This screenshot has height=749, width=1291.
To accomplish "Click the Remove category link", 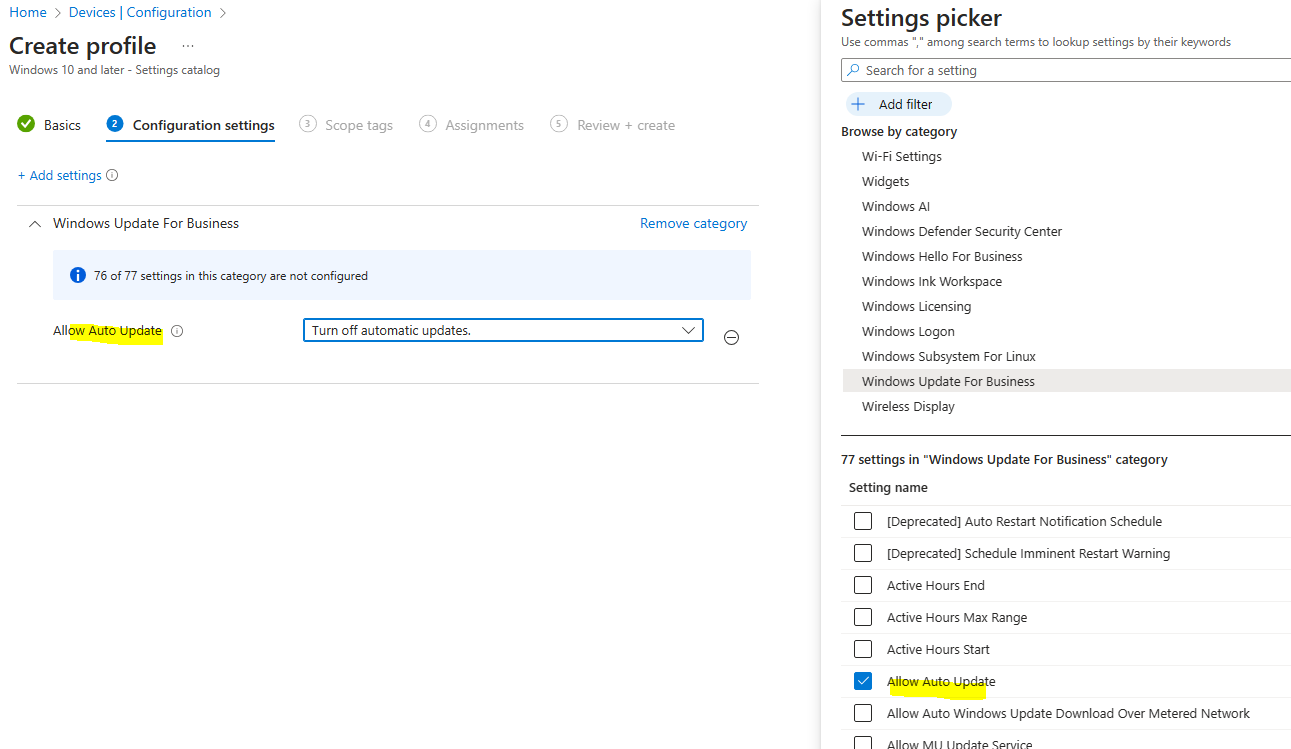I will [693, 223].
